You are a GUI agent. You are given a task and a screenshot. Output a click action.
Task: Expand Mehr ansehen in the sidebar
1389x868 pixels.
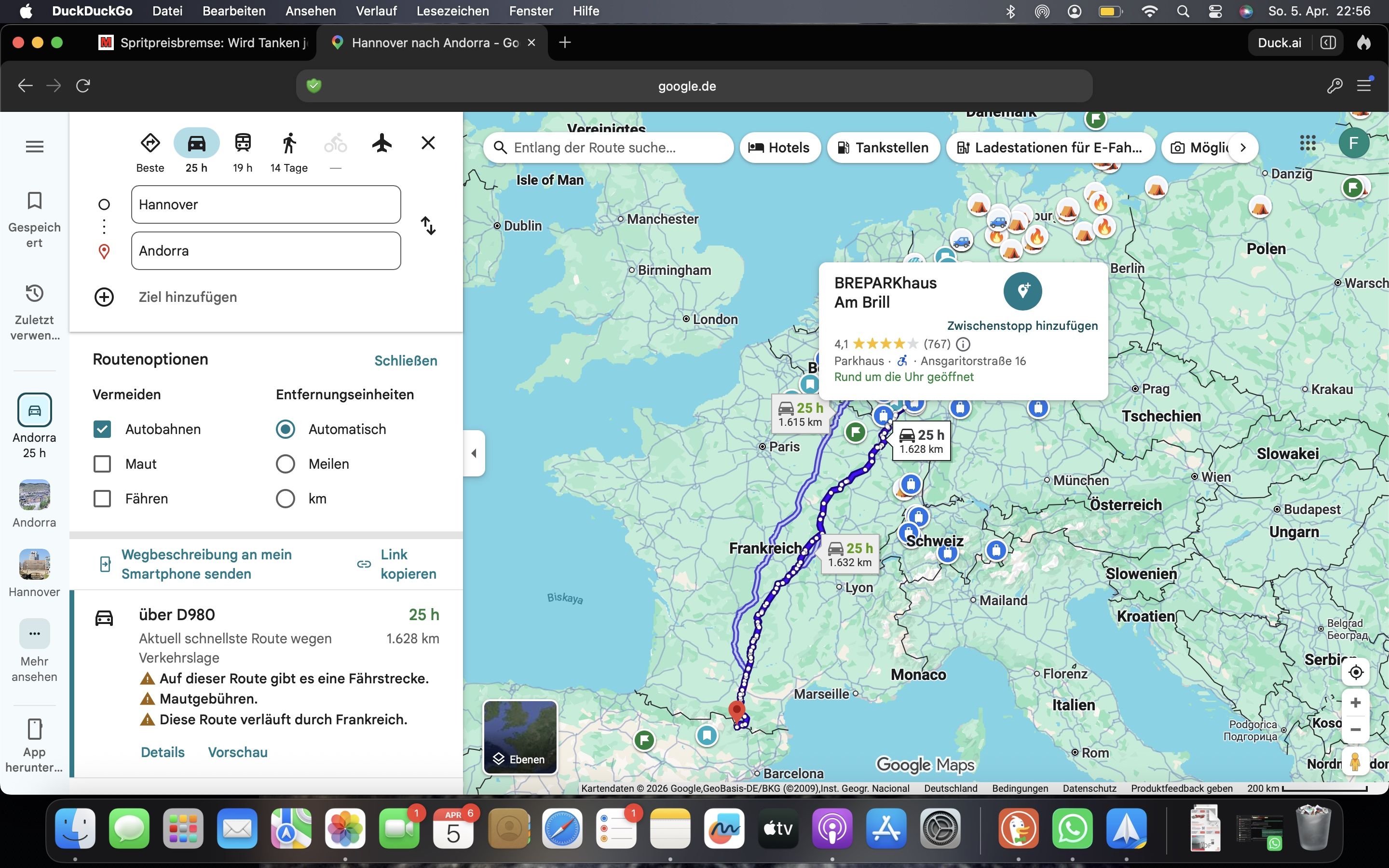[34, 634]
